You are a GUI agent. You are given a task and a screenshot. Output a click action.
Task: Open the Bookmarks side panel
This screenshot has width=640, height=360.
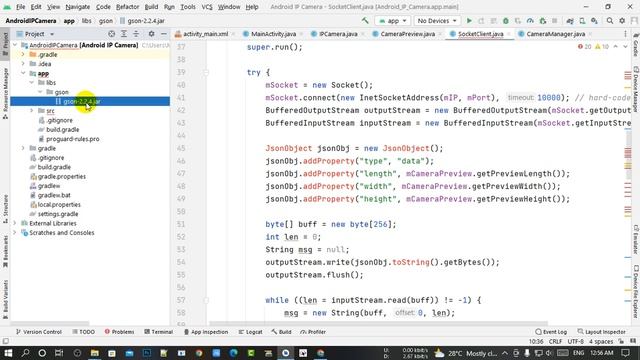point(5,251)
